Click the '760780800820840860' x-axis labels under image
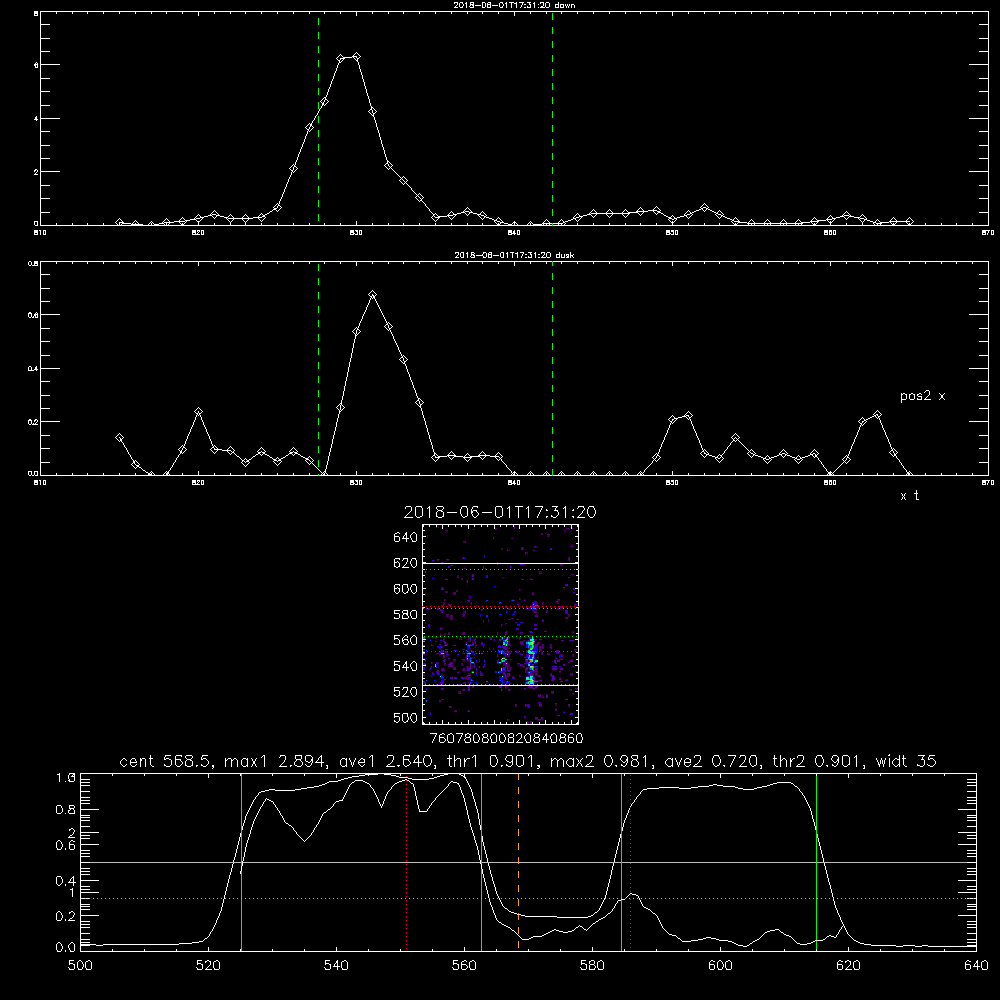The width and height of the screenshot is (1000, 1000). point(506,738)
